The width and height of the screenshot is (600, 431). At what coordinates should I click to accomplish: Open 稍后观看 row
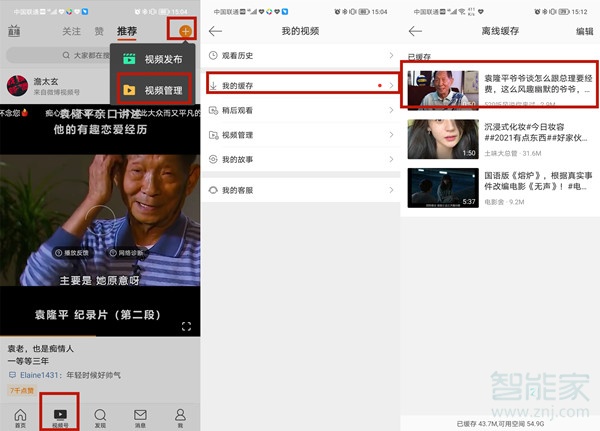tap(301, 110)
